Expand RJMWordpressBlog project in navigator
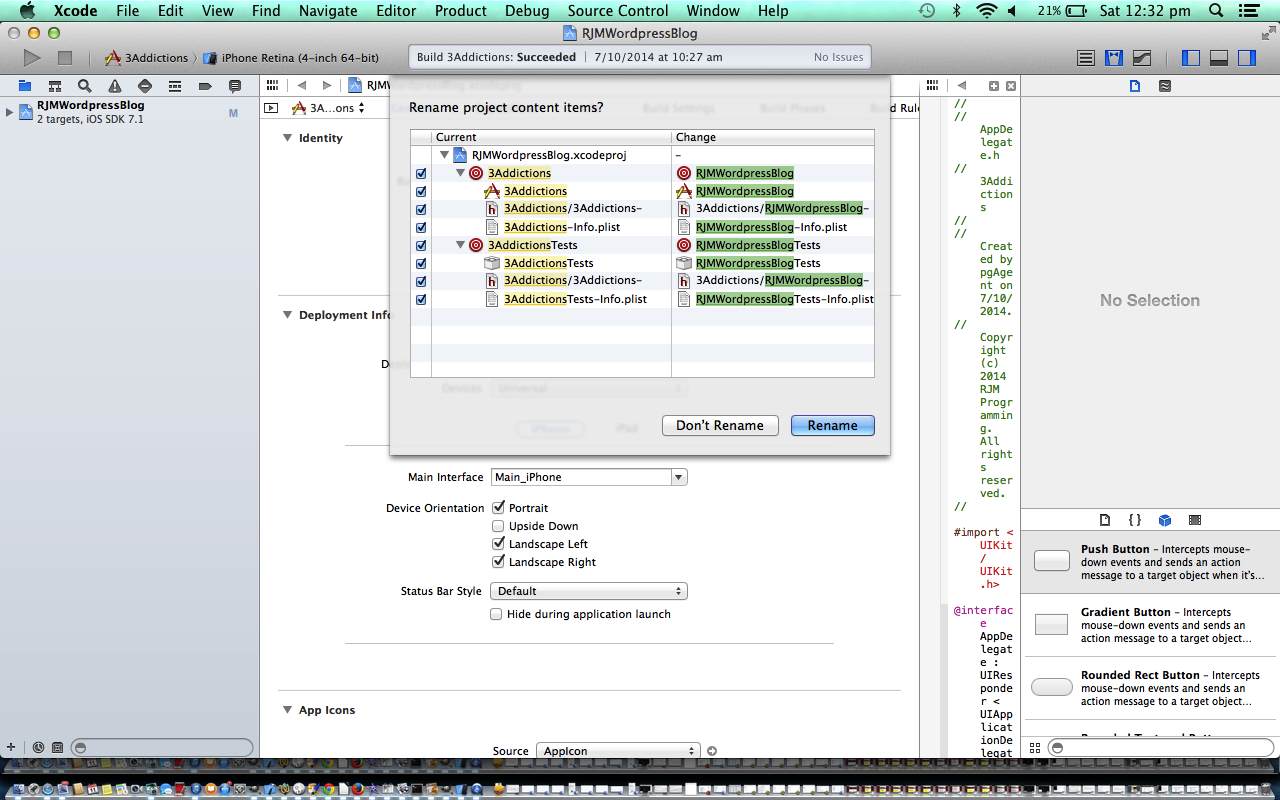 [x=10, y=111]
